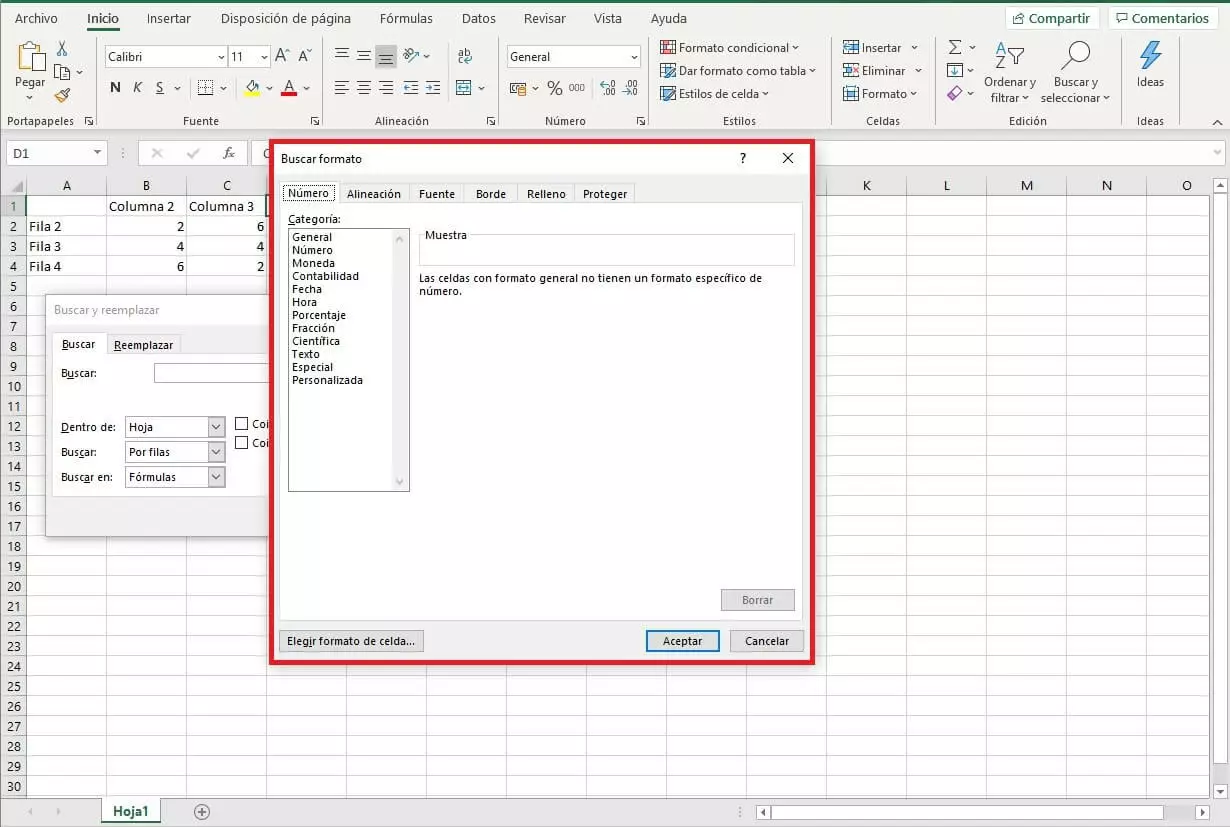Select 'Moneda' in the Categoría list

pyautogui.click(x=313, y=263)
